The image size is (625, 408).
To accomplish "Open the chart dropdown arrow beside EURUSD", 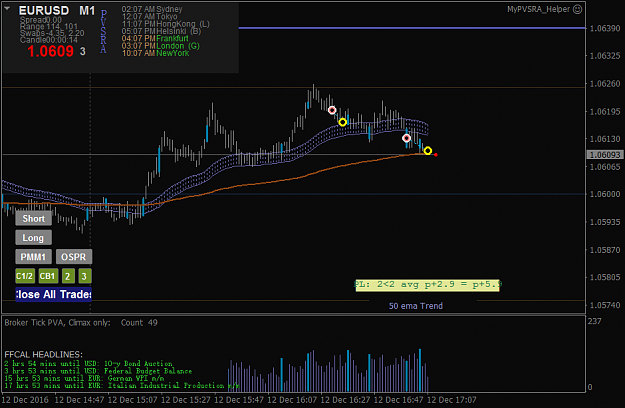I will point(7,8).
